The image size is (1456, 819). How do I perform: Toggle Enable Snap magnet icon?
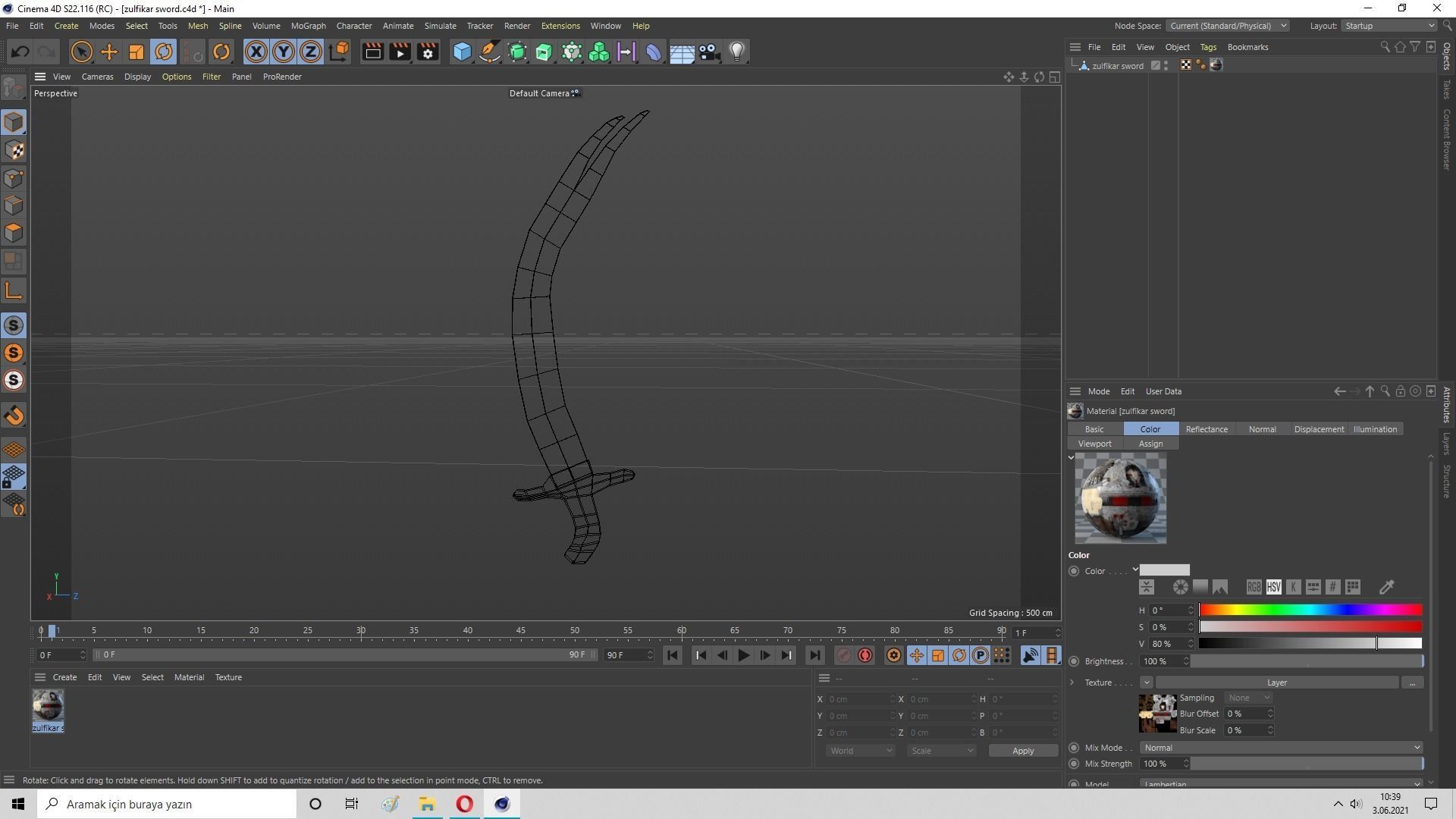click(x=14, y=415)
